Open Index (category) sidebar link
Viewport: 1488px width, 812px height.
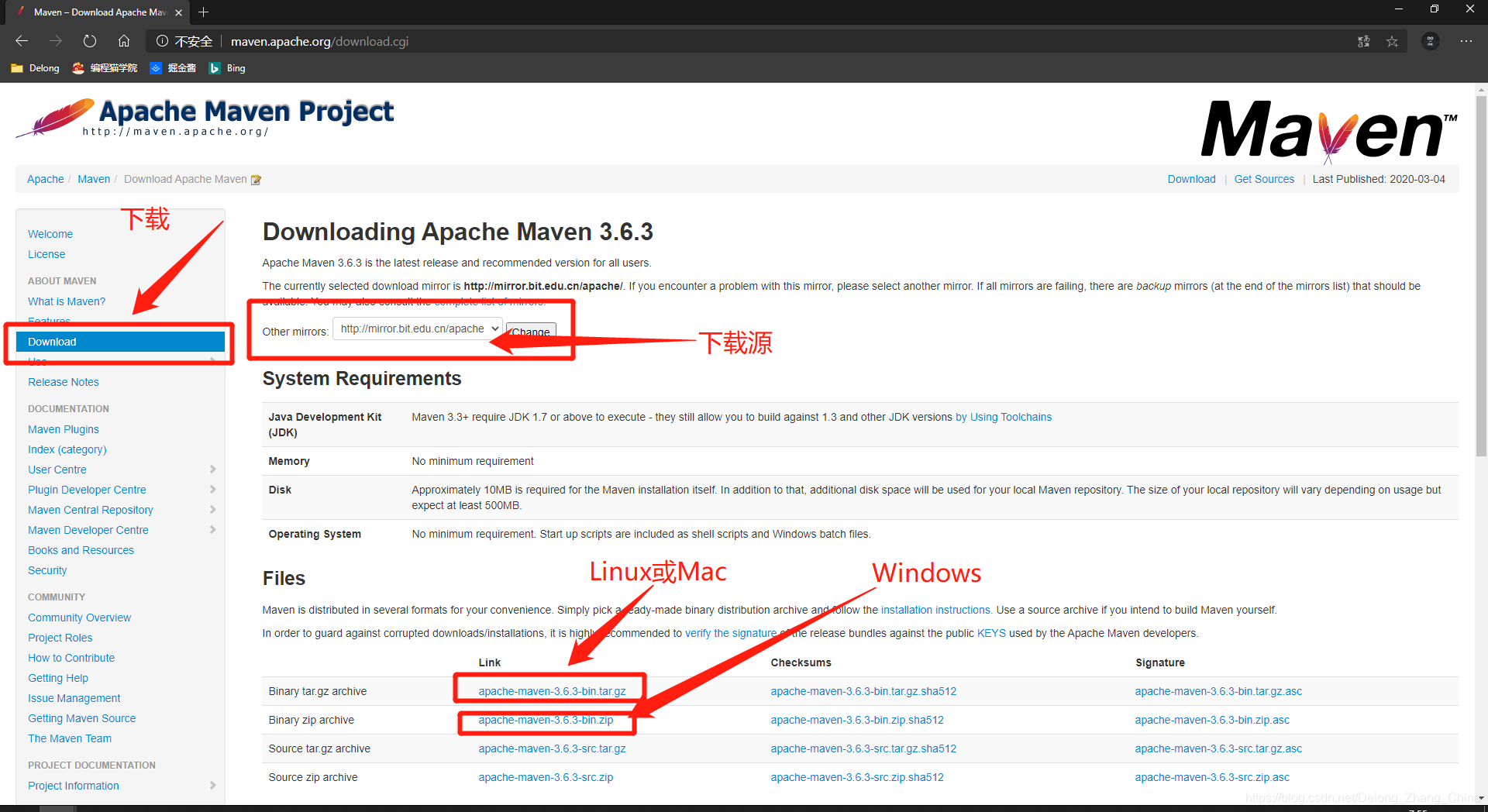pos(67,449)
